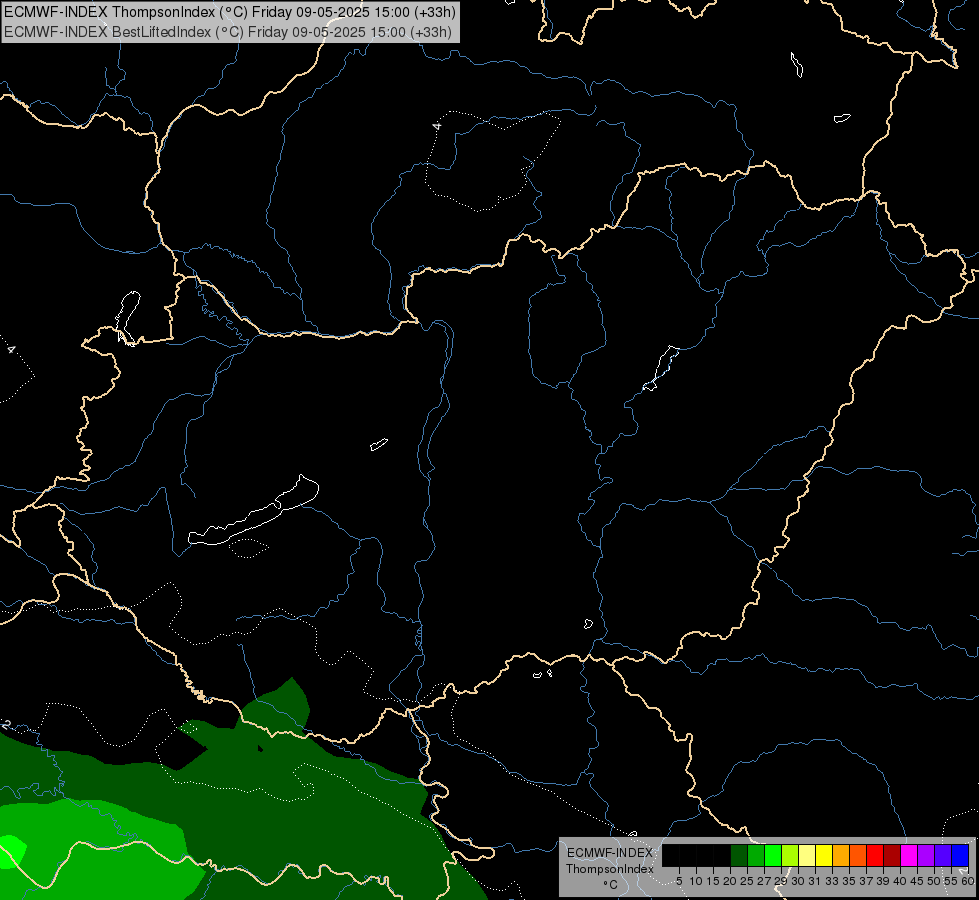The height and width of the screenshot is (900, 979).
Task: Click the legend tick label 40
Action: pyautogui.click(x=900, y=881)
